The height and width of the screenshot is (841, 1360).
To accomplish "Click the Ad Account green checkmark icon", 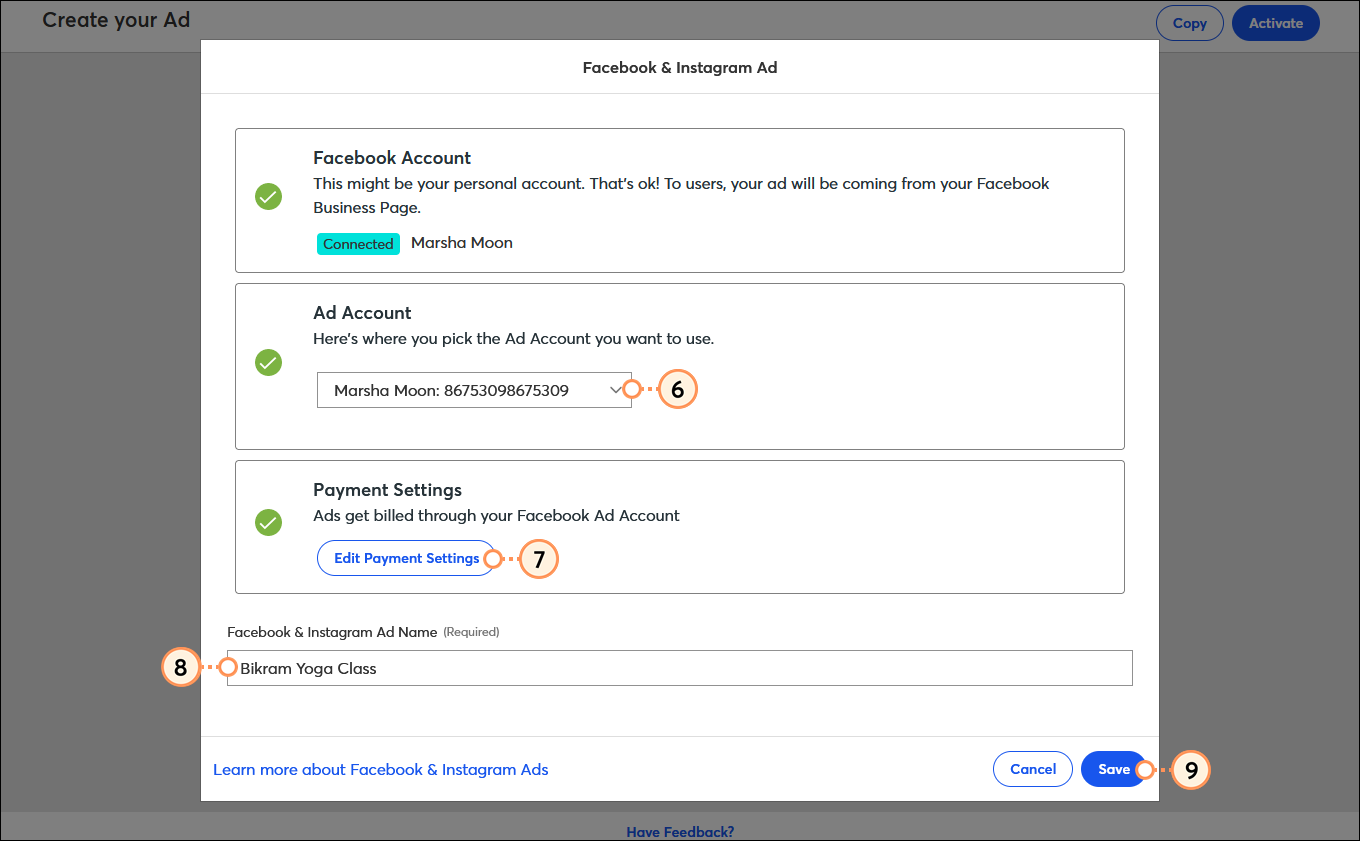I will 268,362.
